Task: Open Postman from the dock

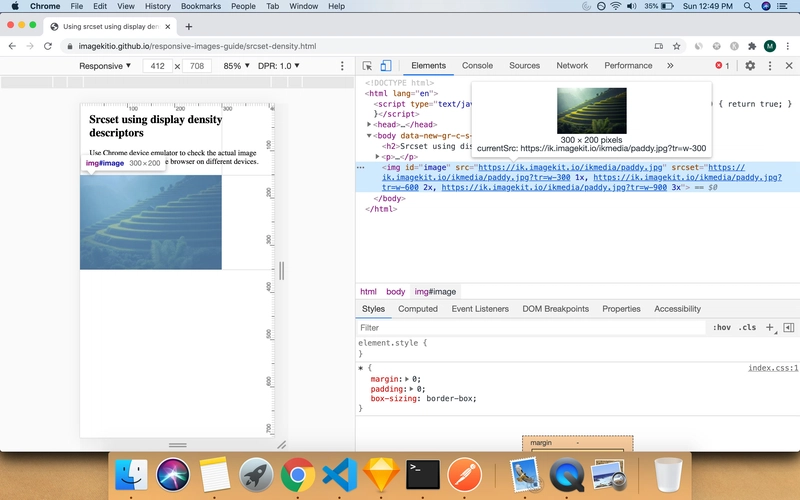Action: coord(464,475)
